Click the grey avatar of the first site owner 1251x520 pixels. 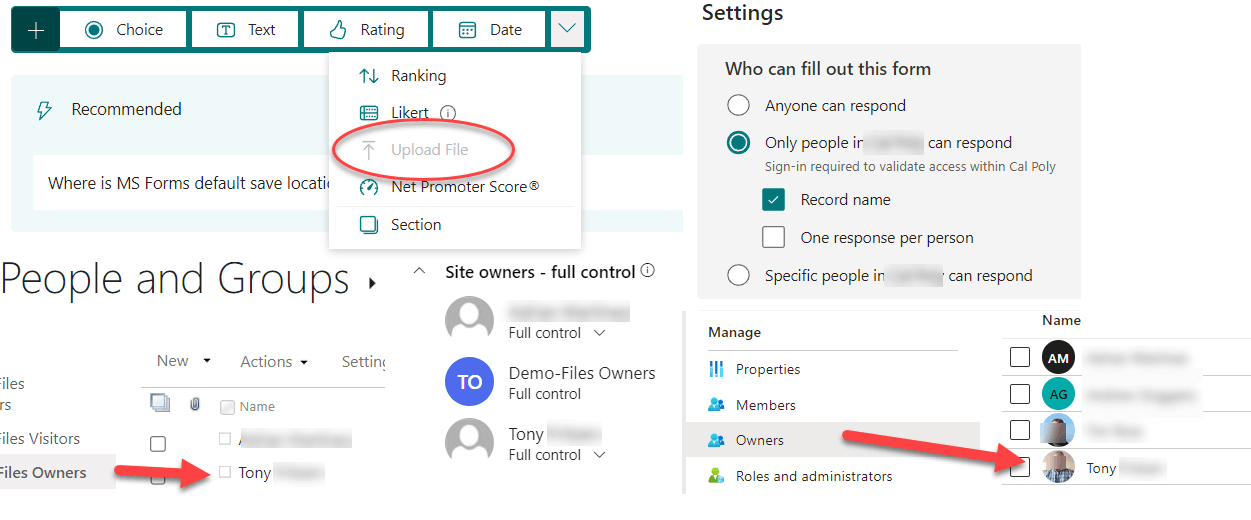pos(469,321)
